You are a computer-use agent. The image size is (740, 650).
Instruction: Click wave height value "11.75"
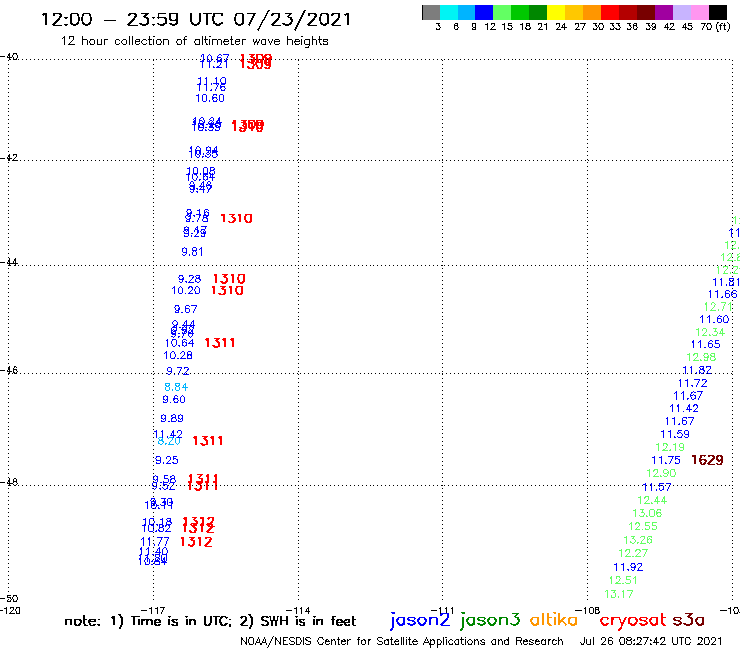(666, 460)
